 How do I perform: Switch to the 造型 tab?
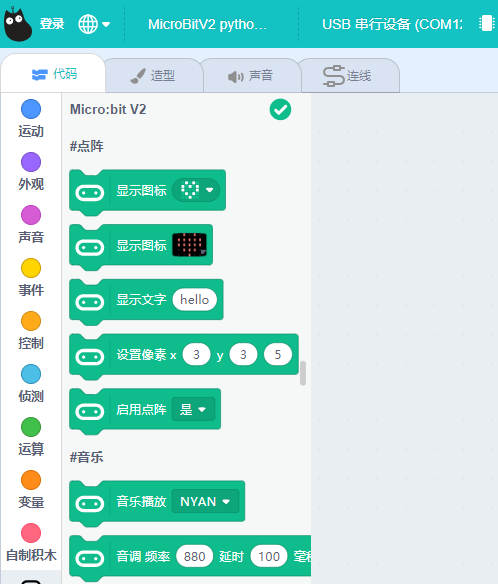154,76
